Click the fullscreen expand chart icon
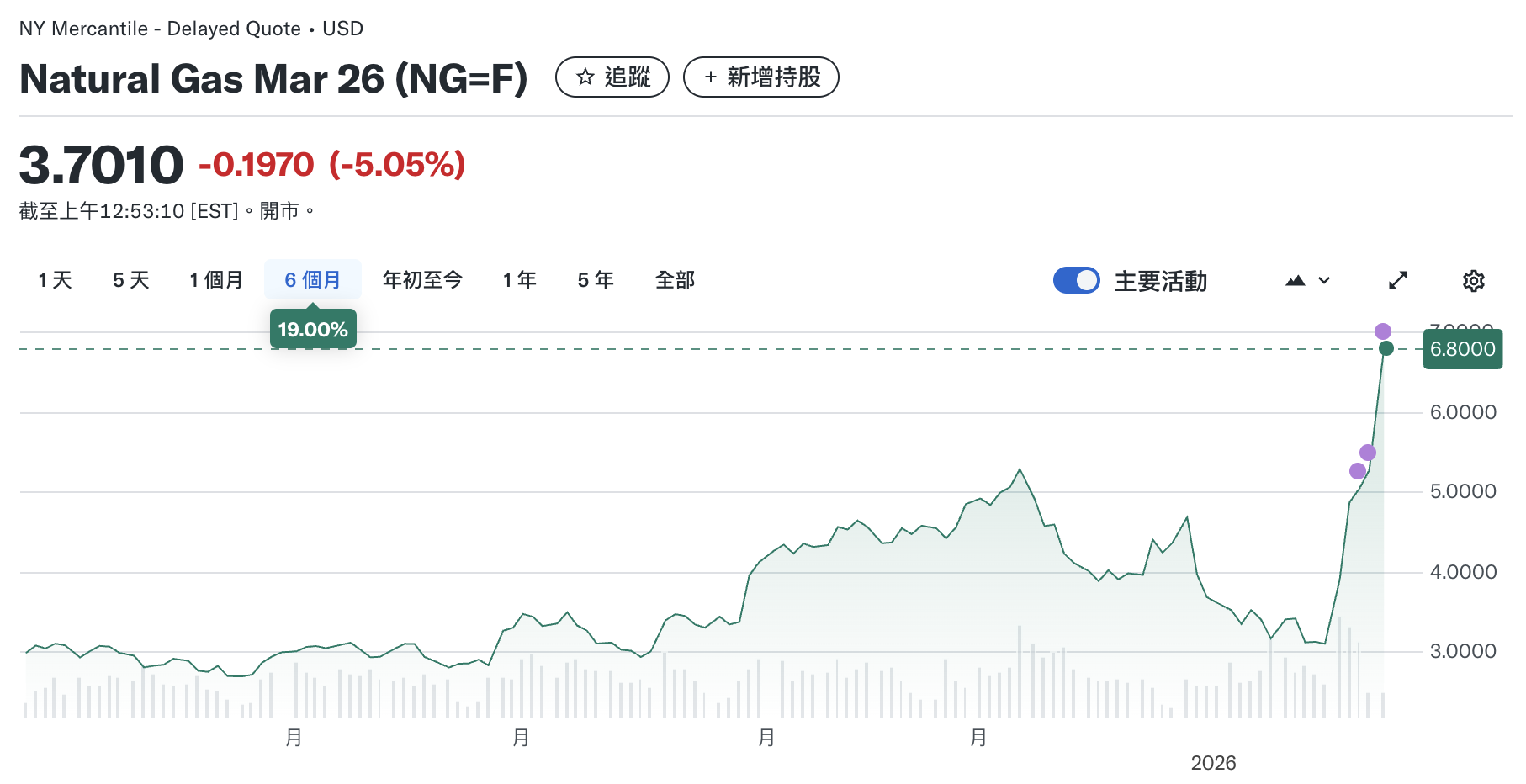The height and width of the screenshot is (784, 1526). pos(1397,281)
